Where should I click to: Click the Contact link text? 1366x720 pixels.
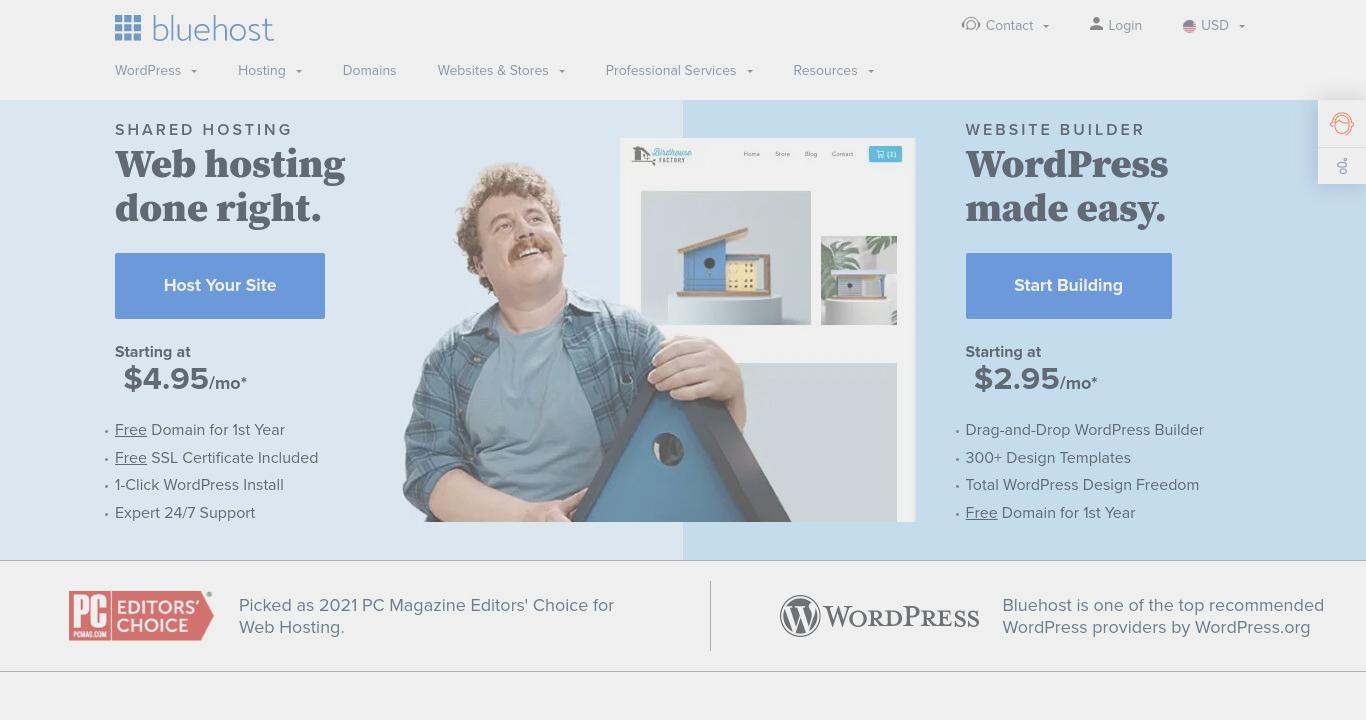pyautogui.click(x=1009, y=25)
